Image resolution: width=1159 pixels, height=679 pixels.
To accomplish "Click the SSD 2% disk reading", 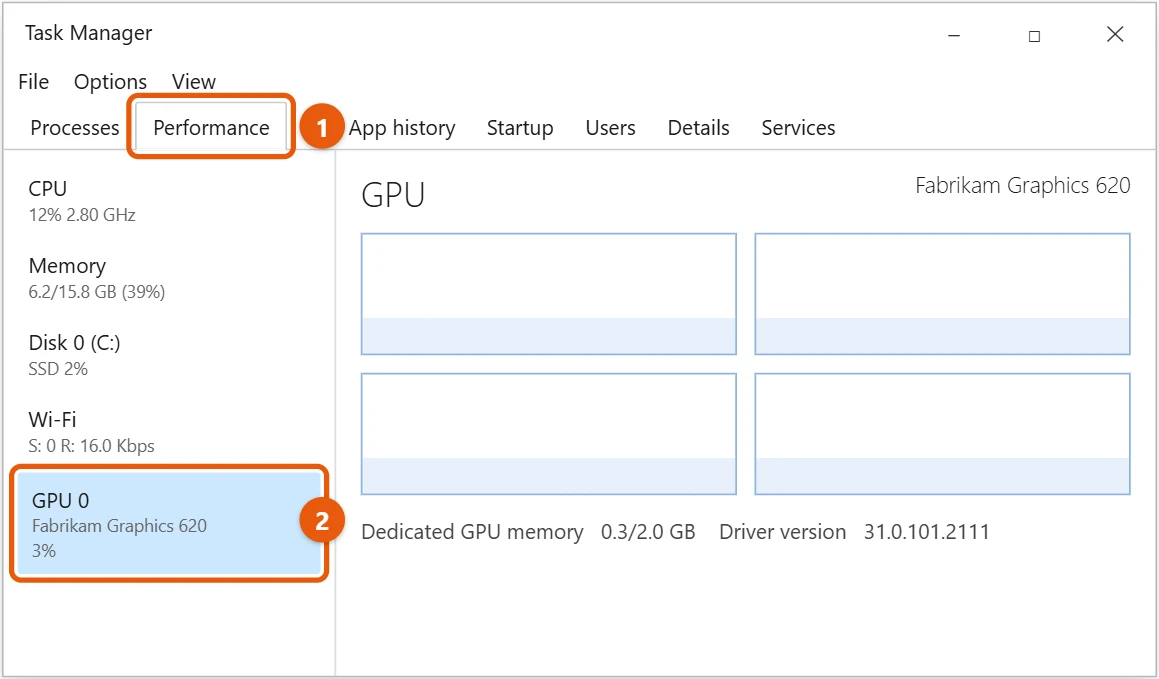I will pos(58,369).
